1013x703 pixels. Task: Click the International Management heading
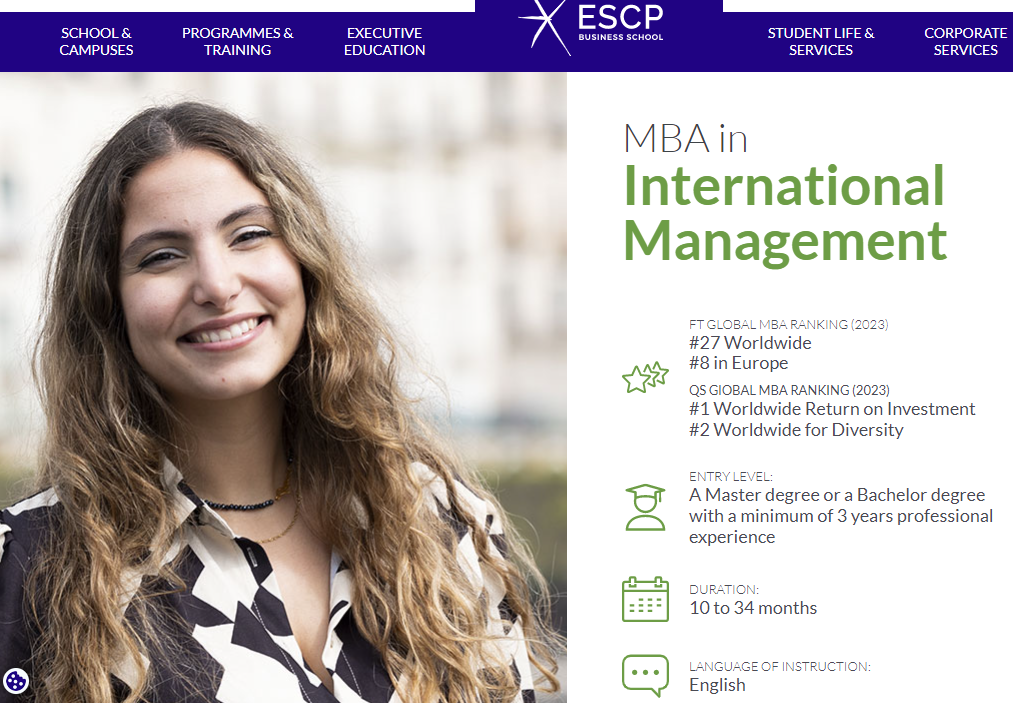click(785, 213)
